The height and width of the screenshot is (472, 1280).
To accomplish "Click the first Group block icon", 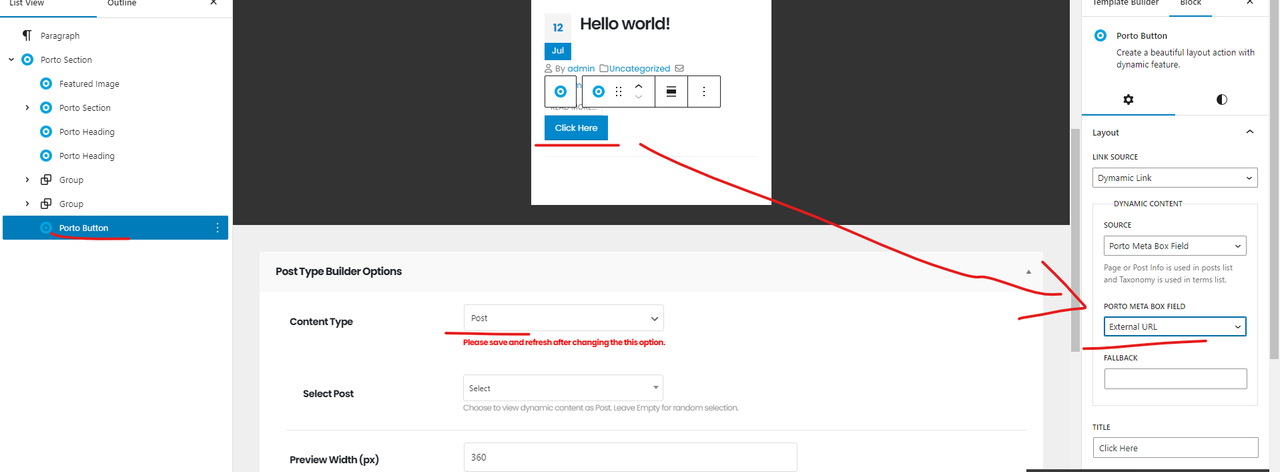I will pyautogui.click(x=46, y=180).
